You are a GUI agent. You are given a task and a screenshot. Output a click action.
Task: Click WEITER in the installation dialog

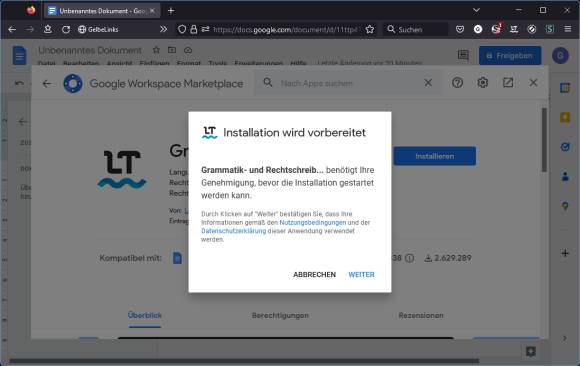tap(361, 275)
